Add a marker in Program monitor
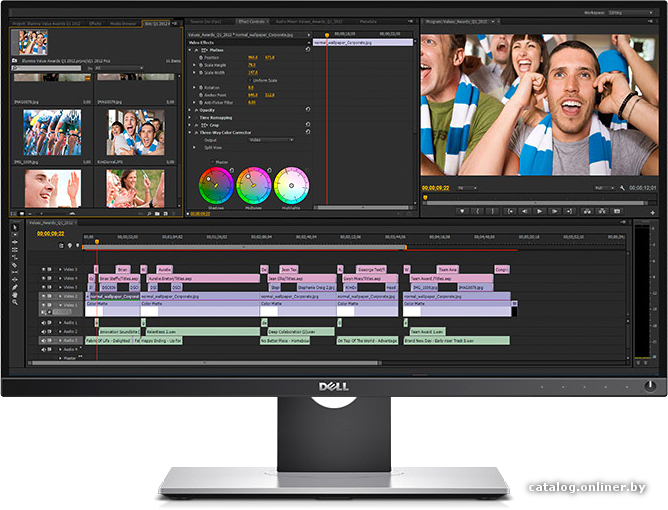 tap(462, 211)
